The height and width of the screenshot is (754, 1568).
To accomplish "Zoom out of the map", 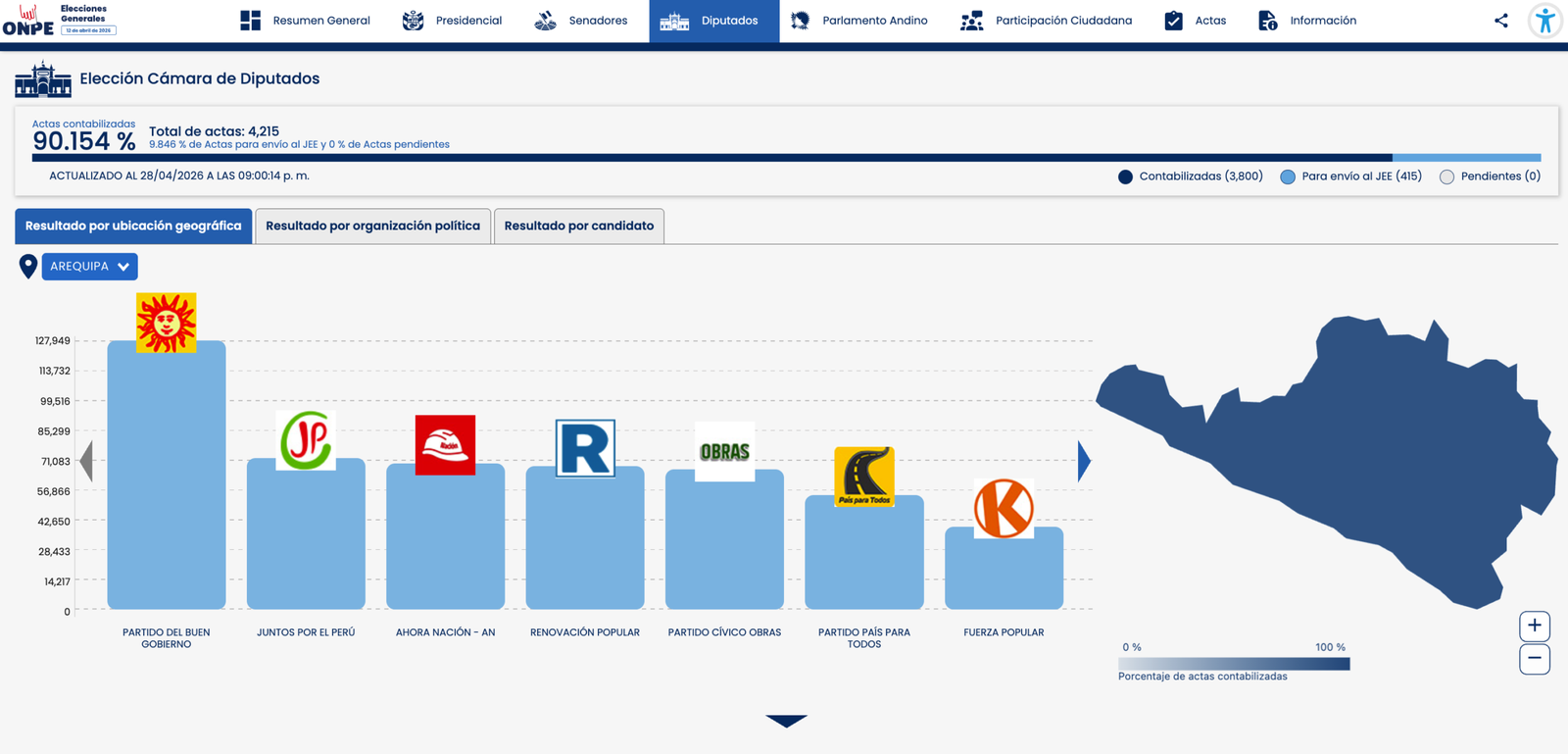I will pyautogui.click(x=1534, y=659).
